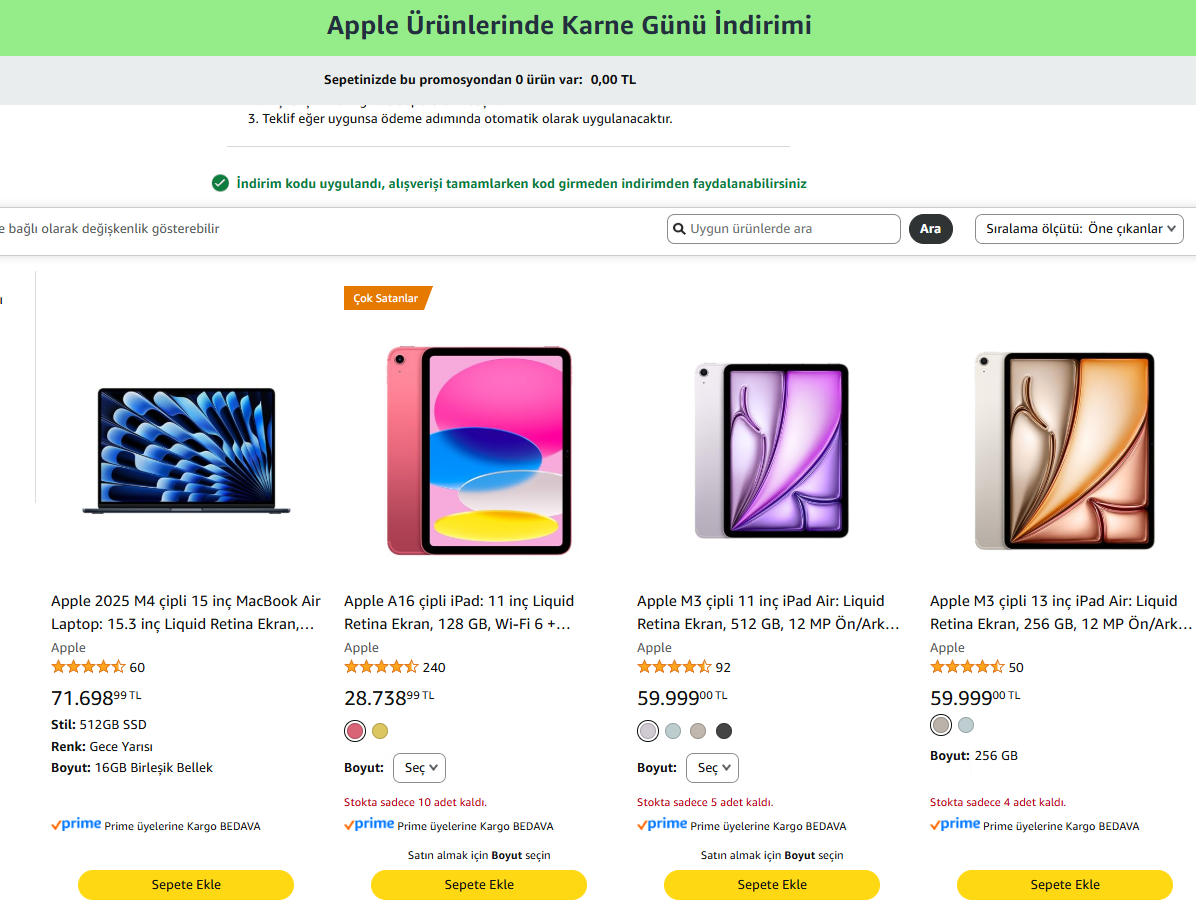Viewport: 1196px width, 908px height.
Task: Click the Prime logo under the MacBook Air
Action: (x=76, y=825)
